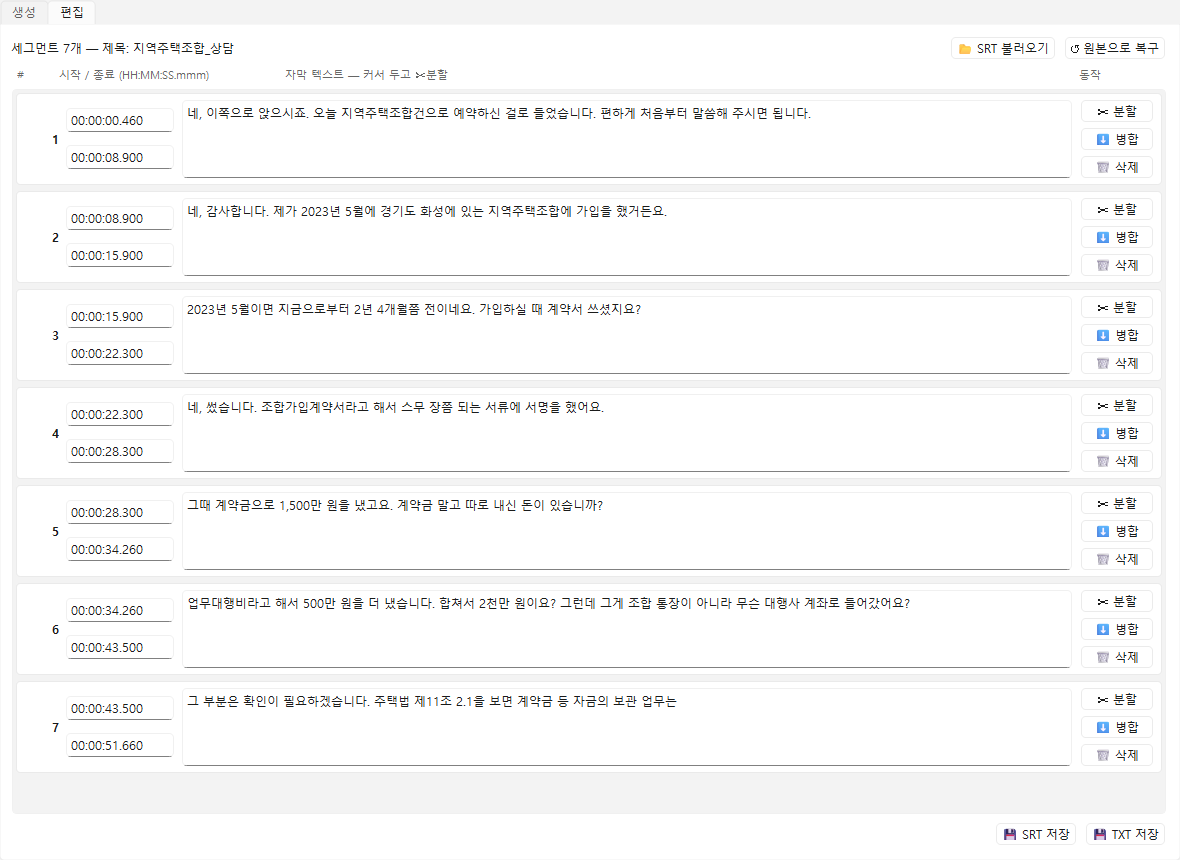Delete segment 4 with 삭제 trash
1180x860 pixels.
coord(1117,461)
